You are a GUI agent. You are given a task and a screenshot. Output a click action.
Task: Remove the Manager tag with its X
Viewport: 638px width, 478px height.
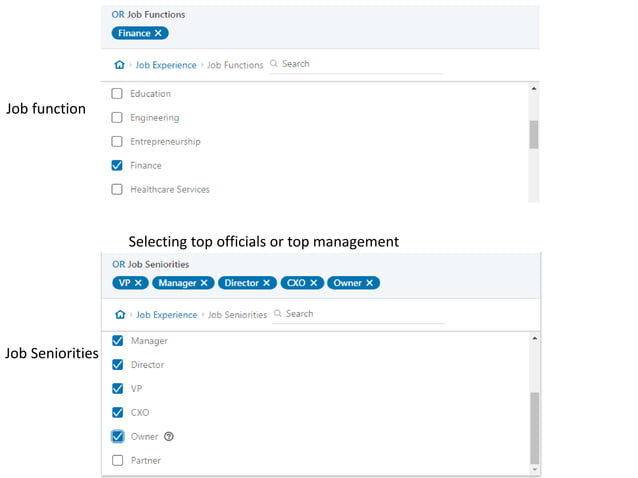point(204,283)
